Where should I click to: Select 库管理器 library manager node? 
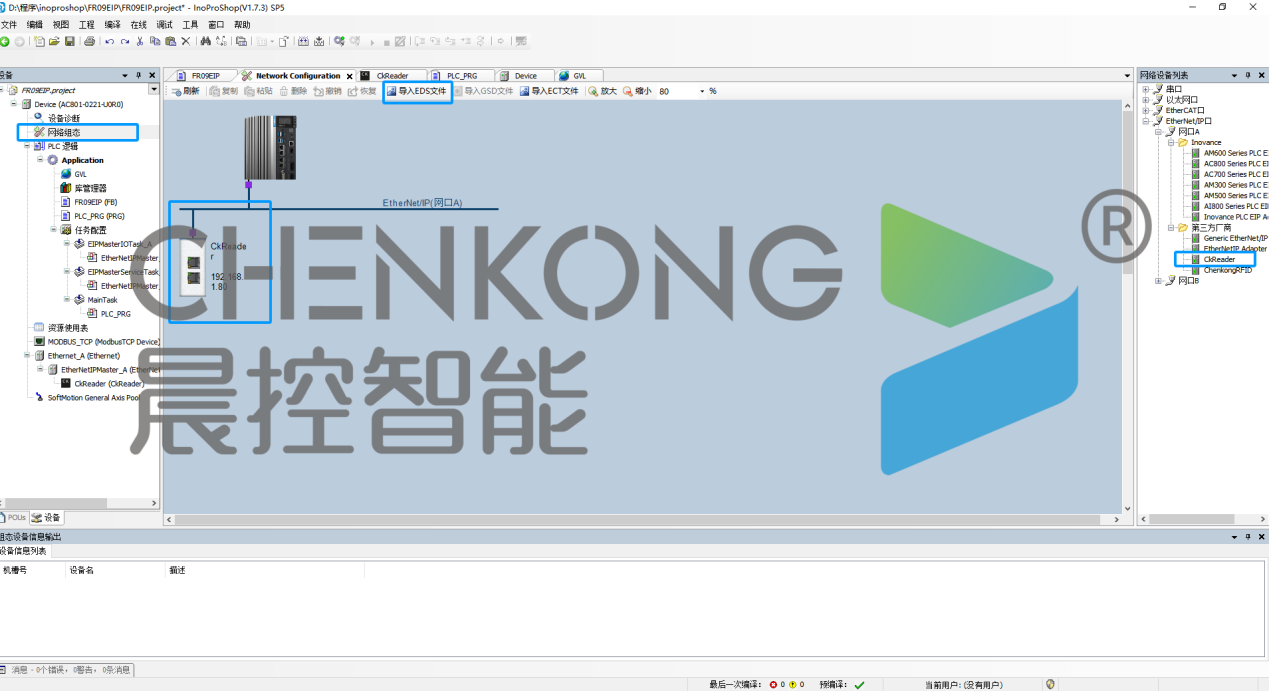(90, 188)
